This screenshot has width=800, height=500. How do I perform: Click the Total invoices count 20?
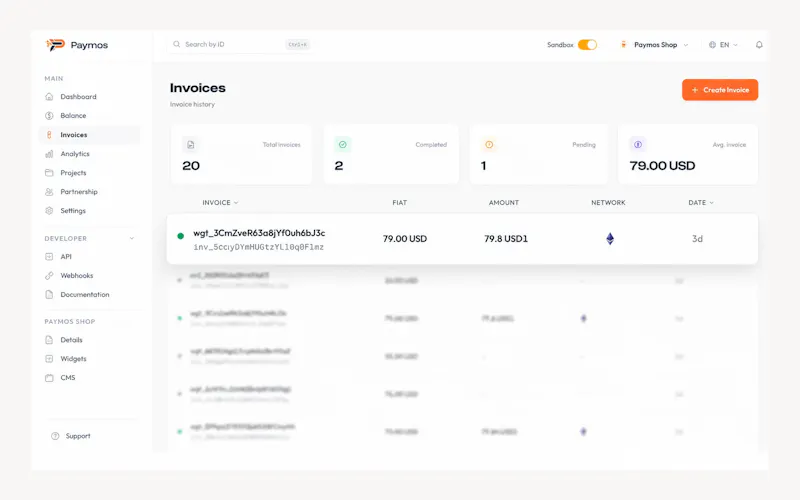pyautogui.click(x=191, y=166)
